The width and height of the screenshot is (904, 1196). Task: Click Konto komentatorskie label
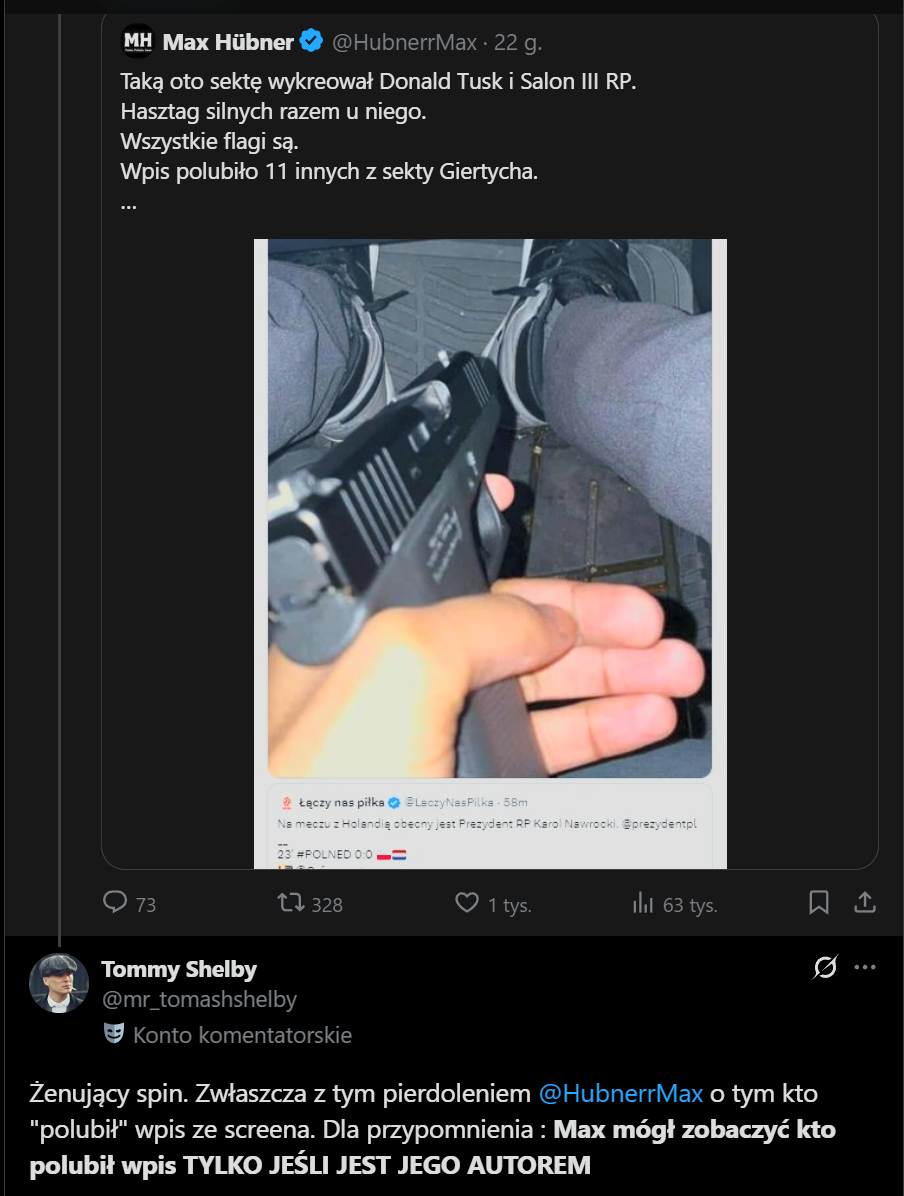(242, 1035)
